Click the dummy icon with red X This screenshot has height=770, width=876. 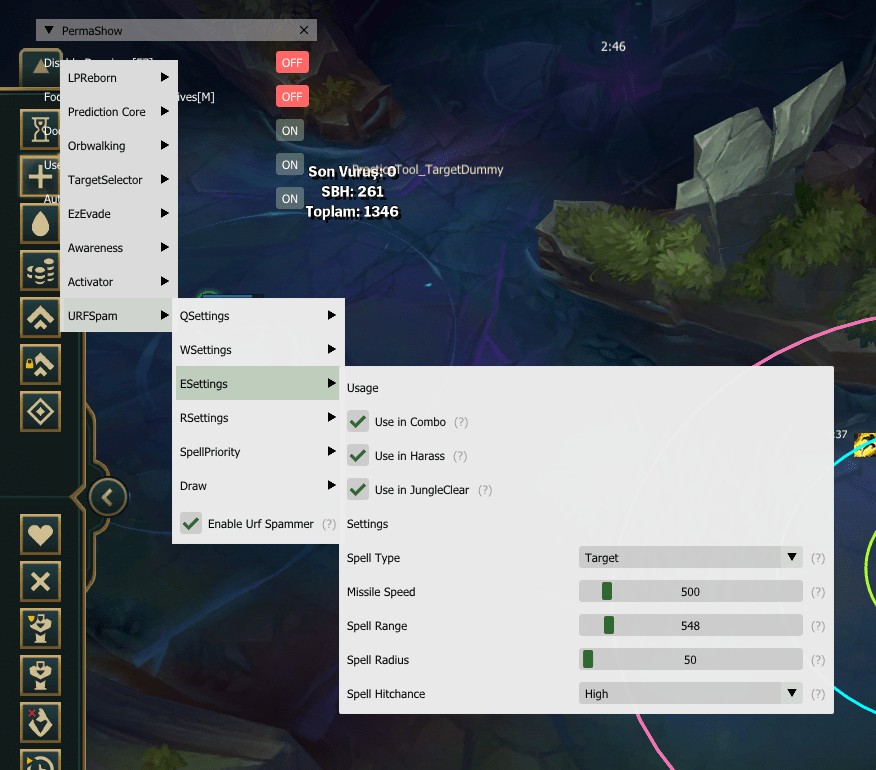40,723
